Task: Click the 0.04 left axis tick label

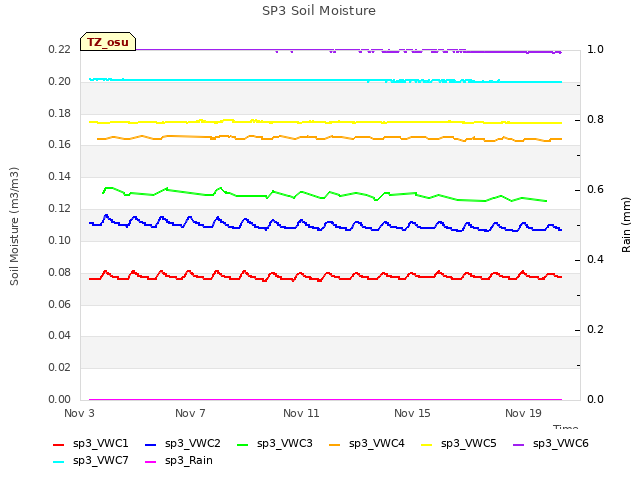Action: pos(60,336)
